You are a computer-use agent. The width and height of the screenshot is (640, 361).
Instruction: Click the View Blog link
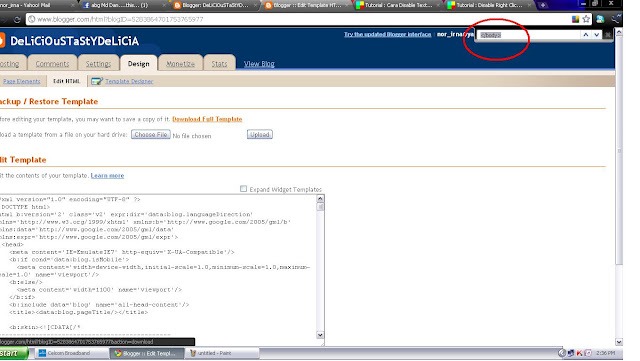(259, 64)
